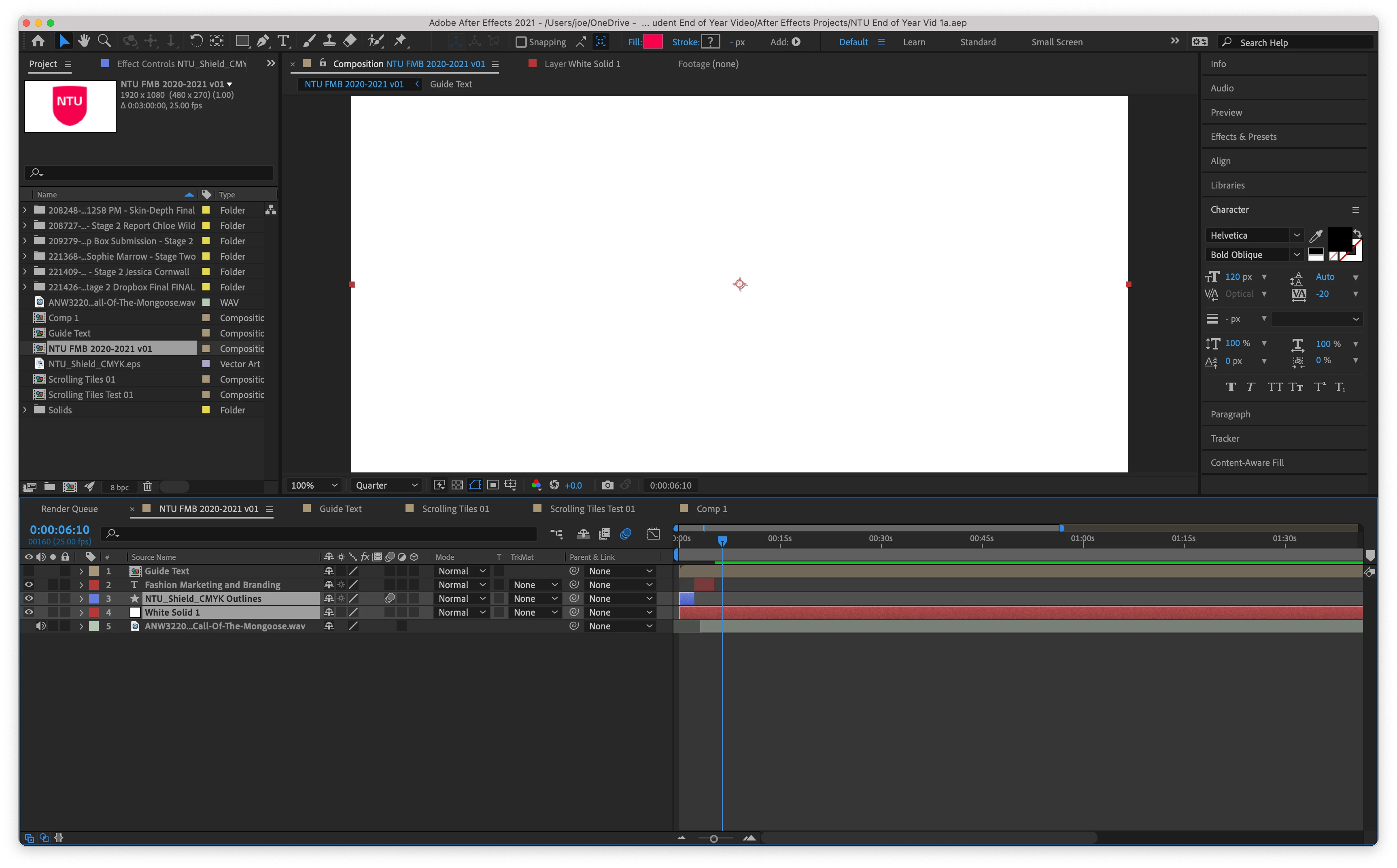This screenshot has width=1397, height=868.
Task: Select the Puppet Pin tool
Action: point(400,41)
